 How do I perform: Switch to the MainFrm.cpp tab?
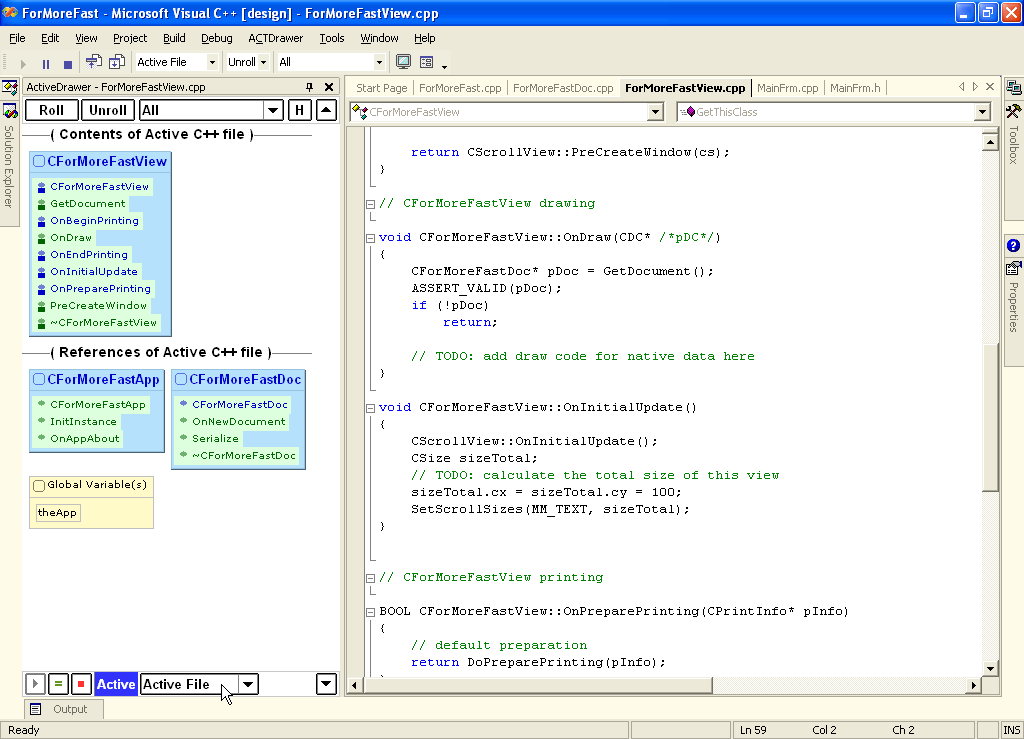[787, 88]
